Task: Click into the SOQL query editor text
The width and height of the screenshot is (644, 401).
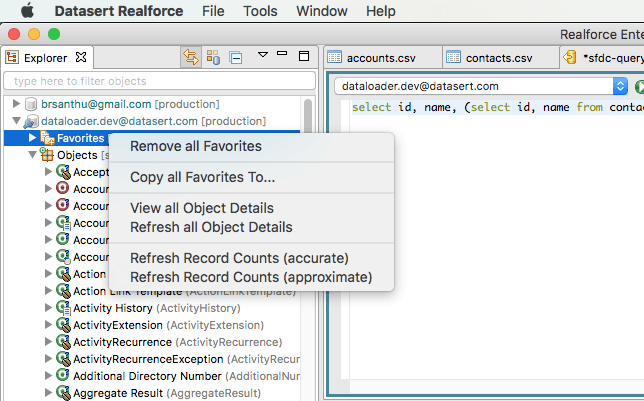Action: (x=498, y=108)
